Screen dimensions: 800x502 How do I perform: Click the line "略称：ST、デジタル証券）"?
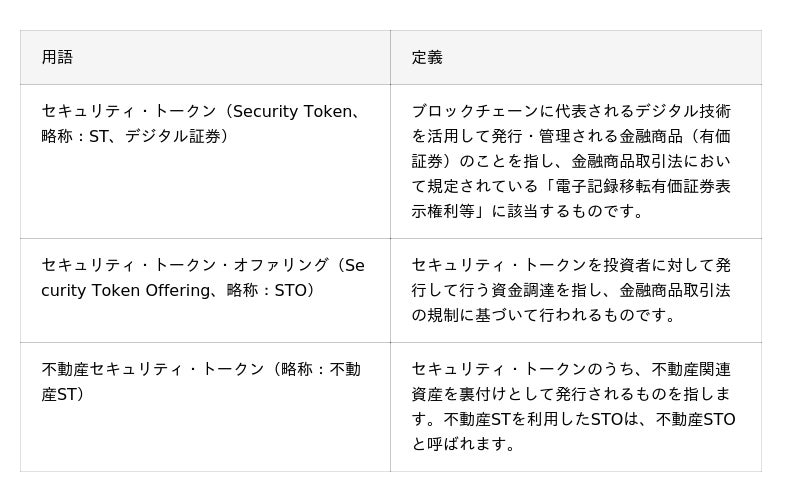[x=136, y=136]
